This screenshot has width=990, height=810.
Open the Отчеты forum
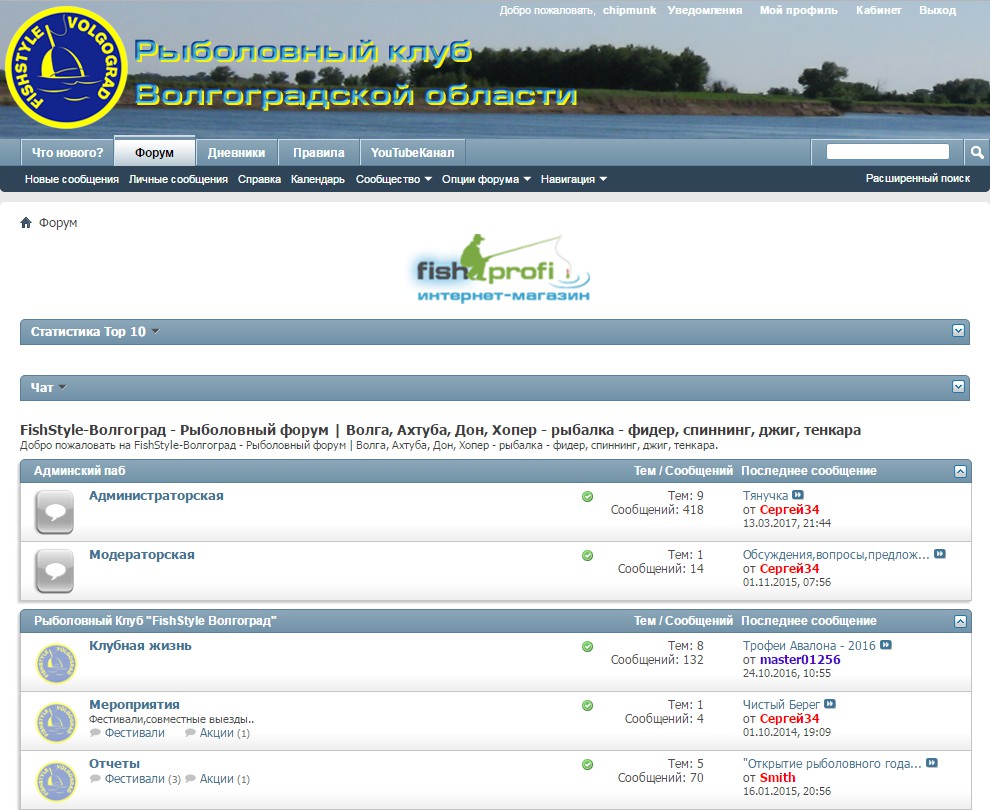tap(114, 764)
